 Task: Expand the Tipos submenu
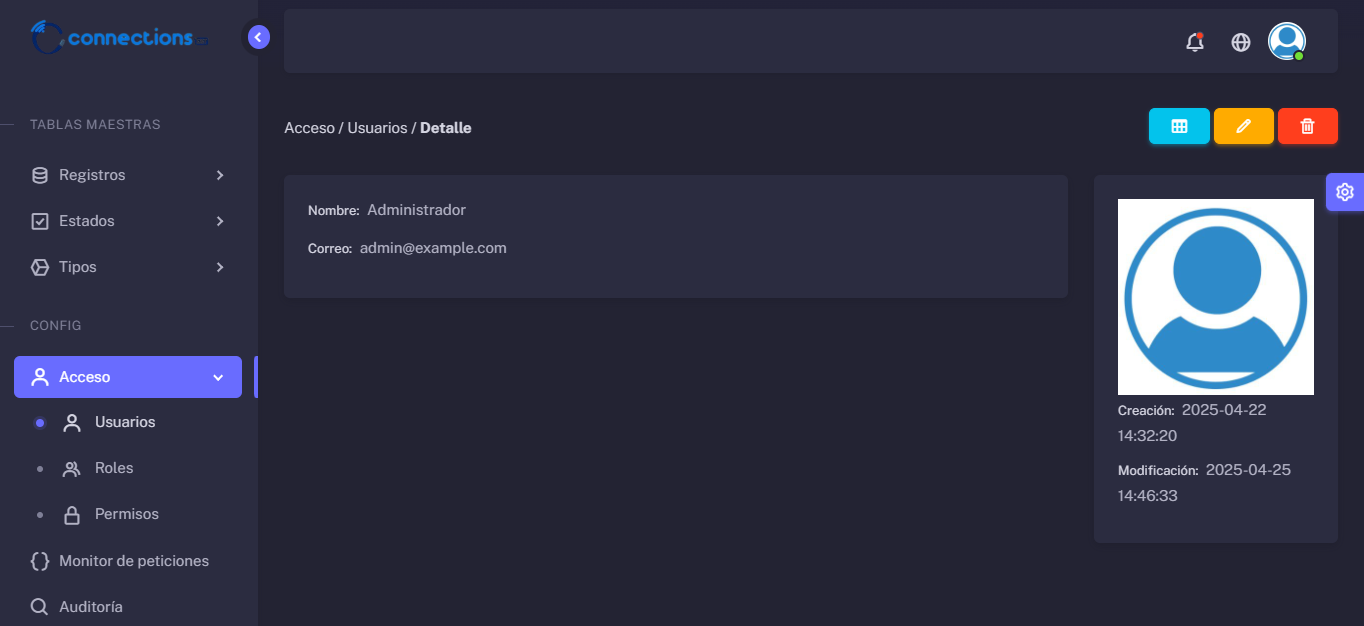128,267
